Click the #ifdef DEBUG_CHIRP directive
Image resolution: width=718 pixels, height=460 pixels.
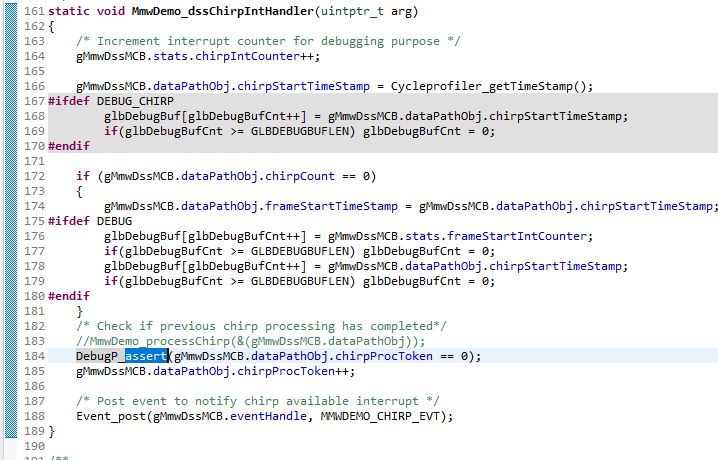(111, 101)
